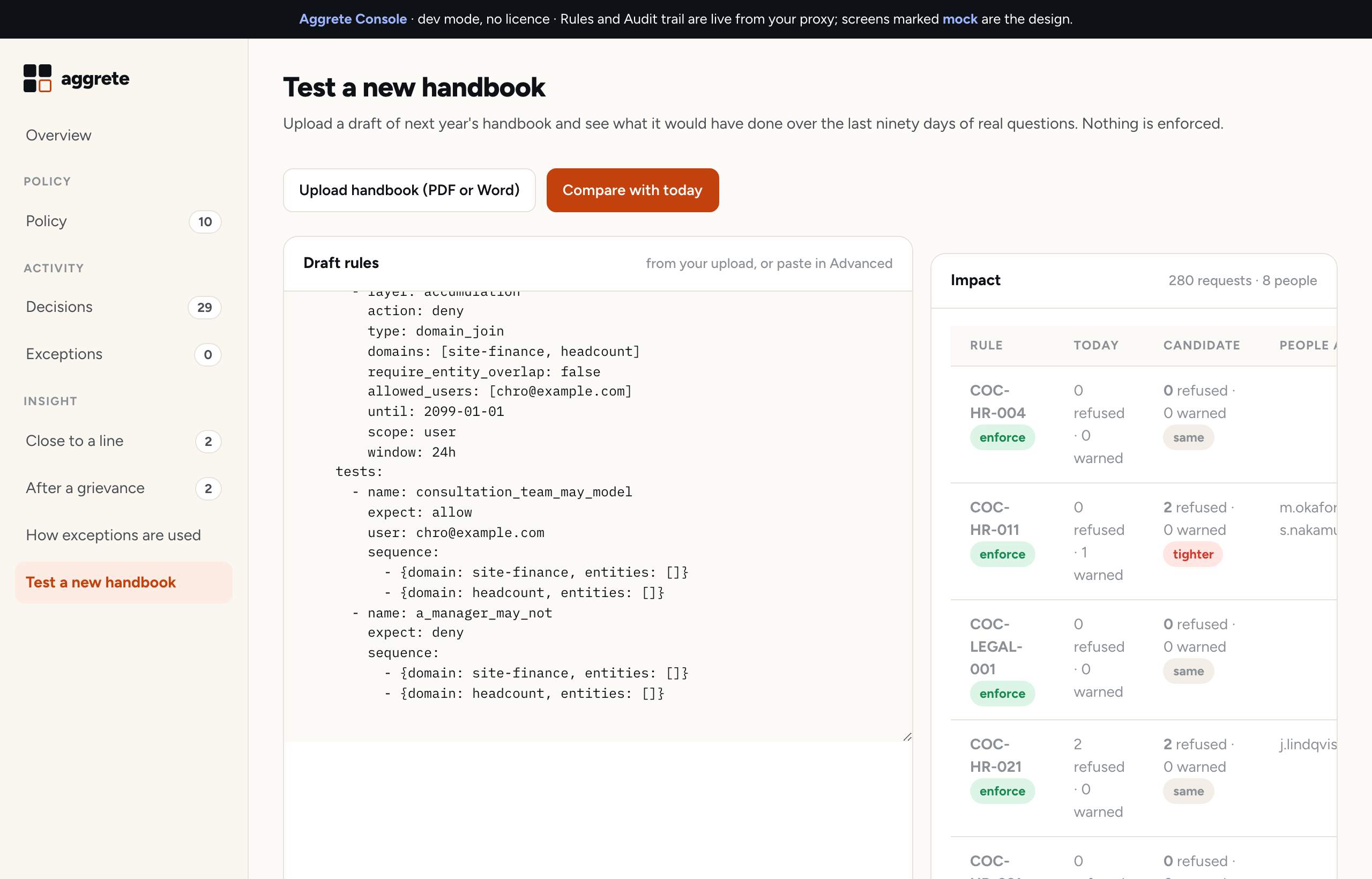This screenshot has width=1372, height=879.
Task: Click the enforce badge under COC-LEGAL-001
Action: coord(1002,694)
